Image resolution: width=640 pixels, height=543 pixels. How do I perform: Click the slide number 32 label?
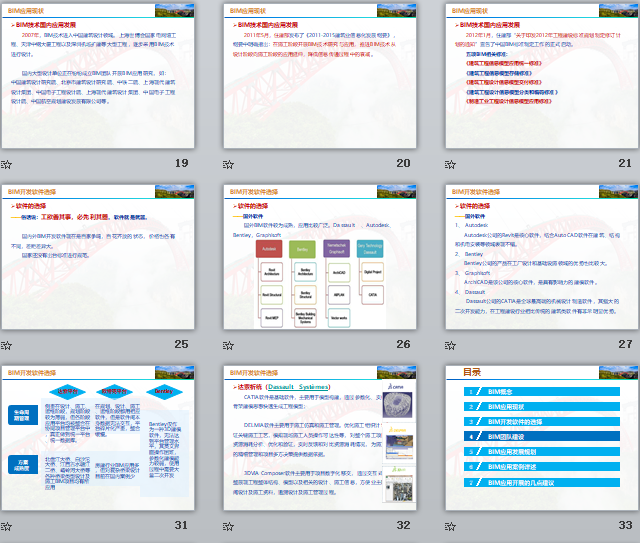pyautogui.click(x=403, y=525)
